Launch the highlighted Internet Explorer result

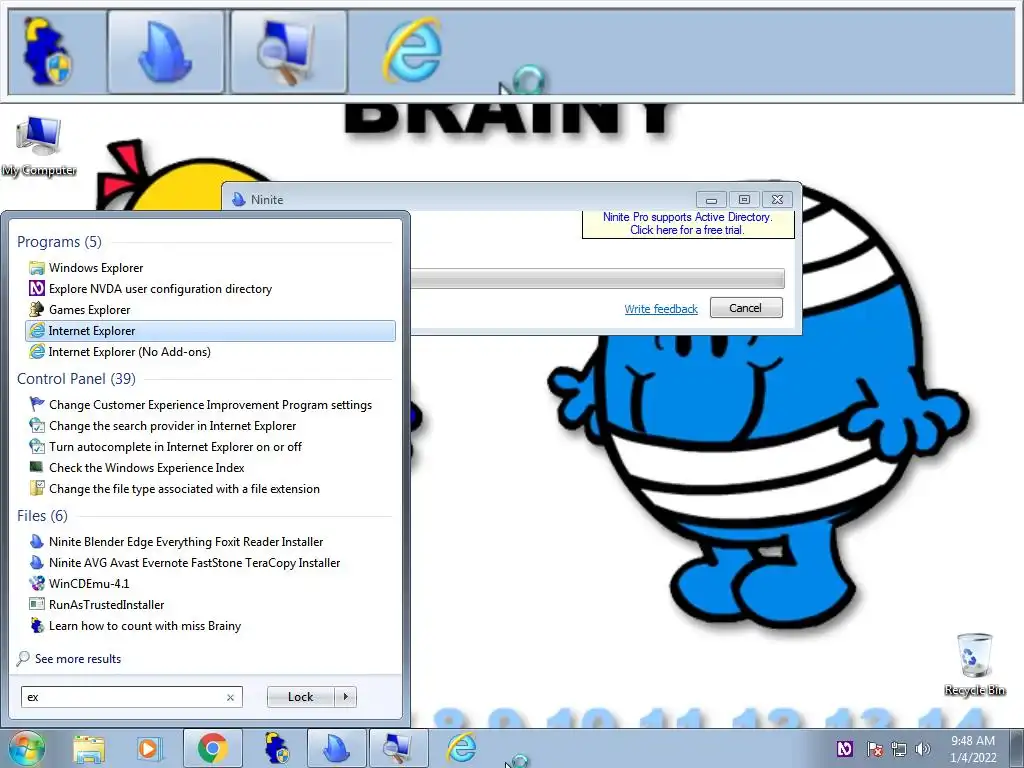(x=210, y=330)
